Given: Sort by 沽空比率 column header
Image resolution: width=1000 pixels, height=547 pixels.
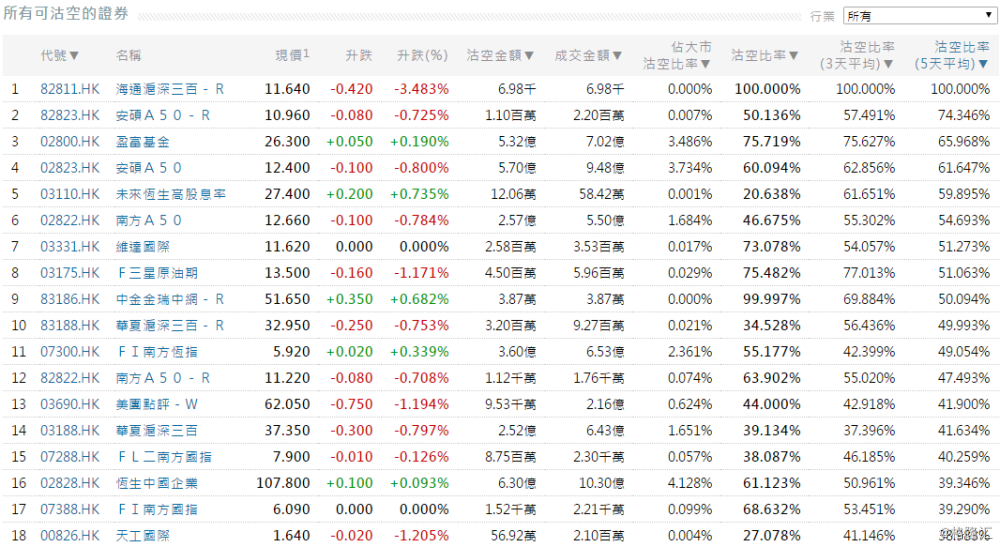Looking at the screenshot, I should point(765,55).
